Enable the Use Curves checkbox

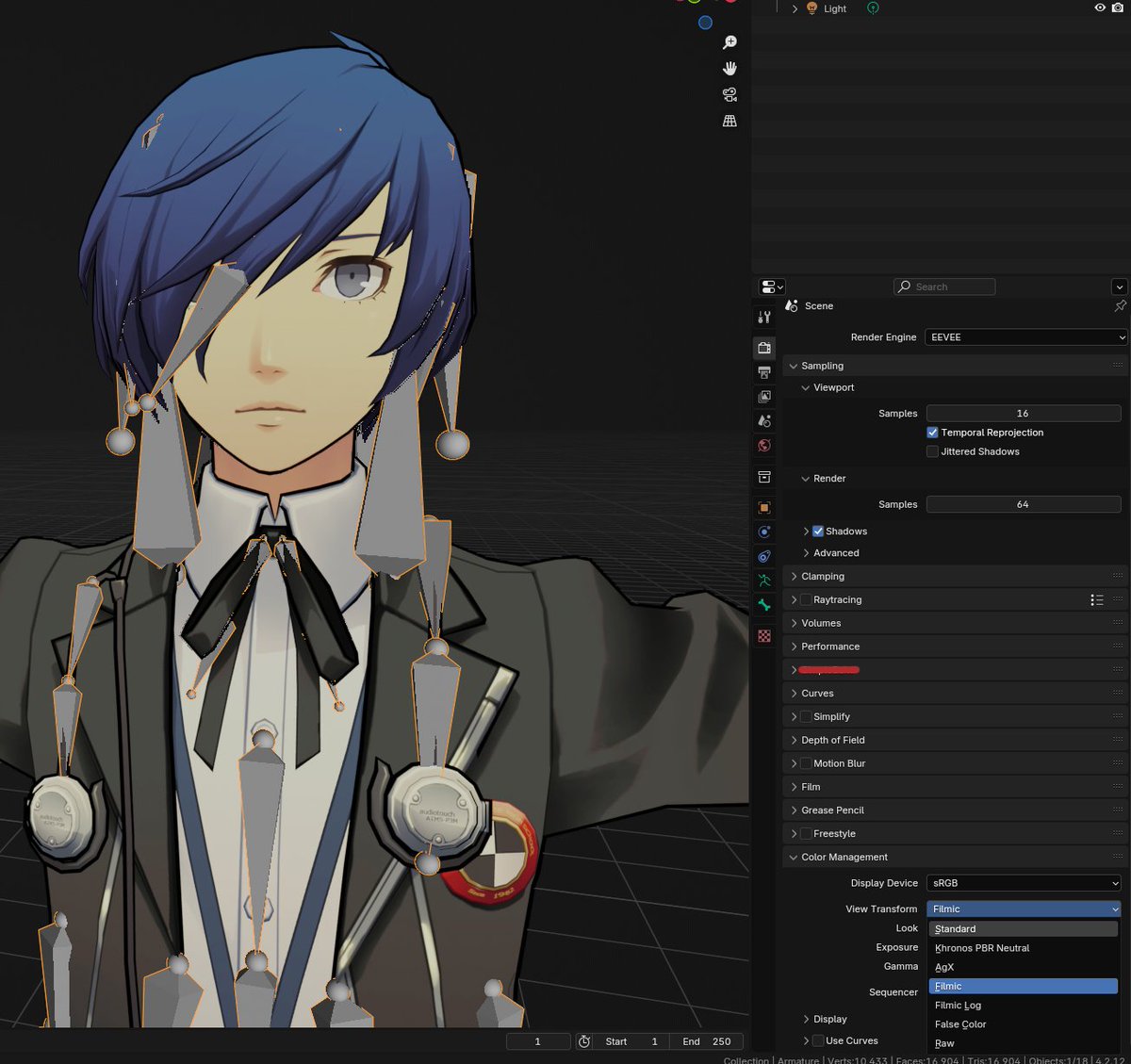point(818,1041)
